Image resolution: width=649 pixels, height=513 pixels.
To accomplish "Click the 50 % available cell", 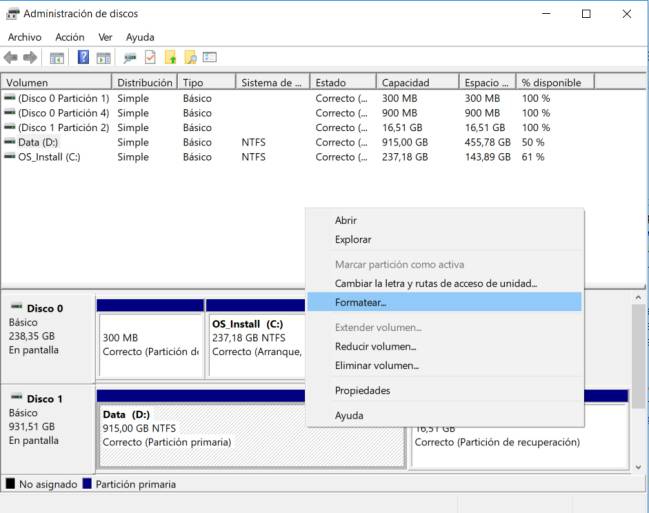I will [x=533, y=142].
